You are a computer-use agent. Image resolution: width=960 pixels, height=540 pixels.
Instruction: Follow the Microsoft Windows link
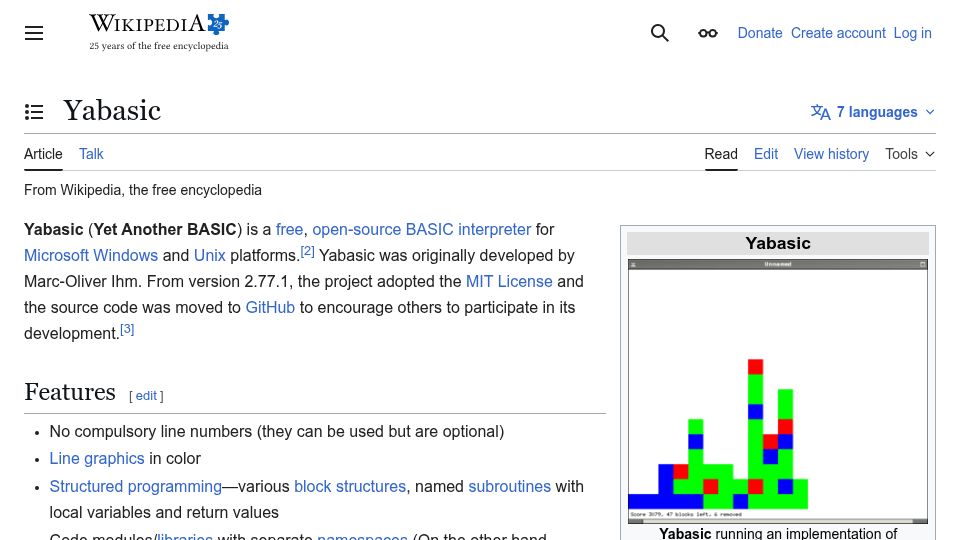[91, 255]
